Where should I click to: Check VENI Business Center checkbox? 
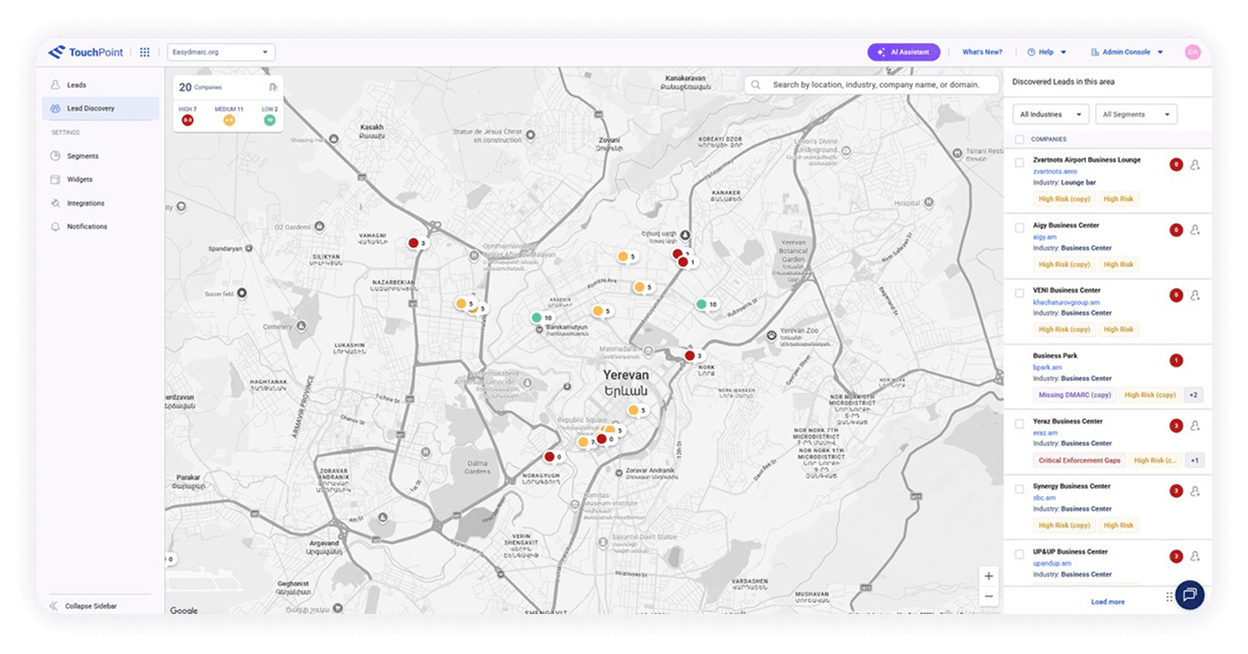(x=1019, y=293)
